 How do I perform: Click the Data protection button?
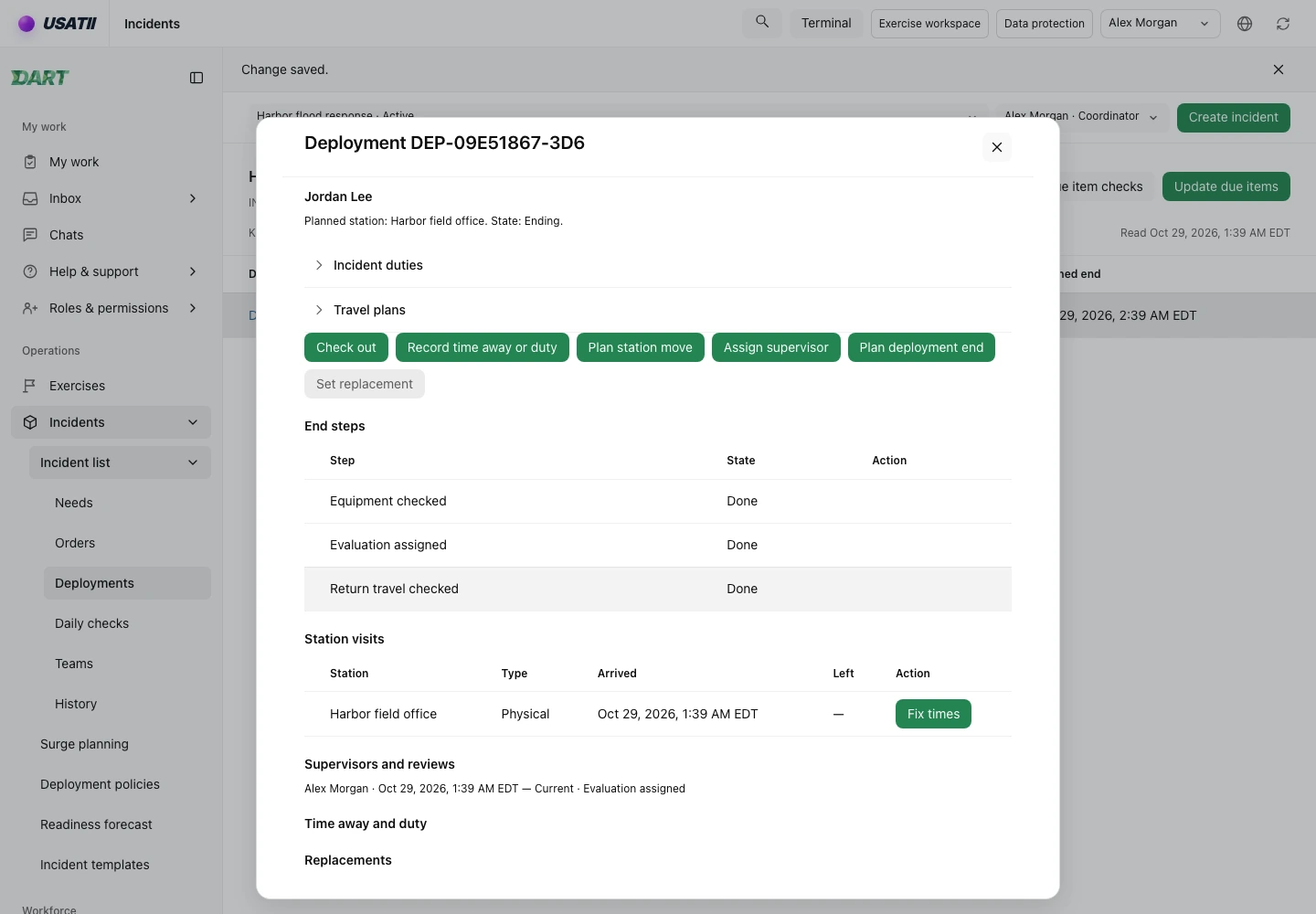(1045, 23)
